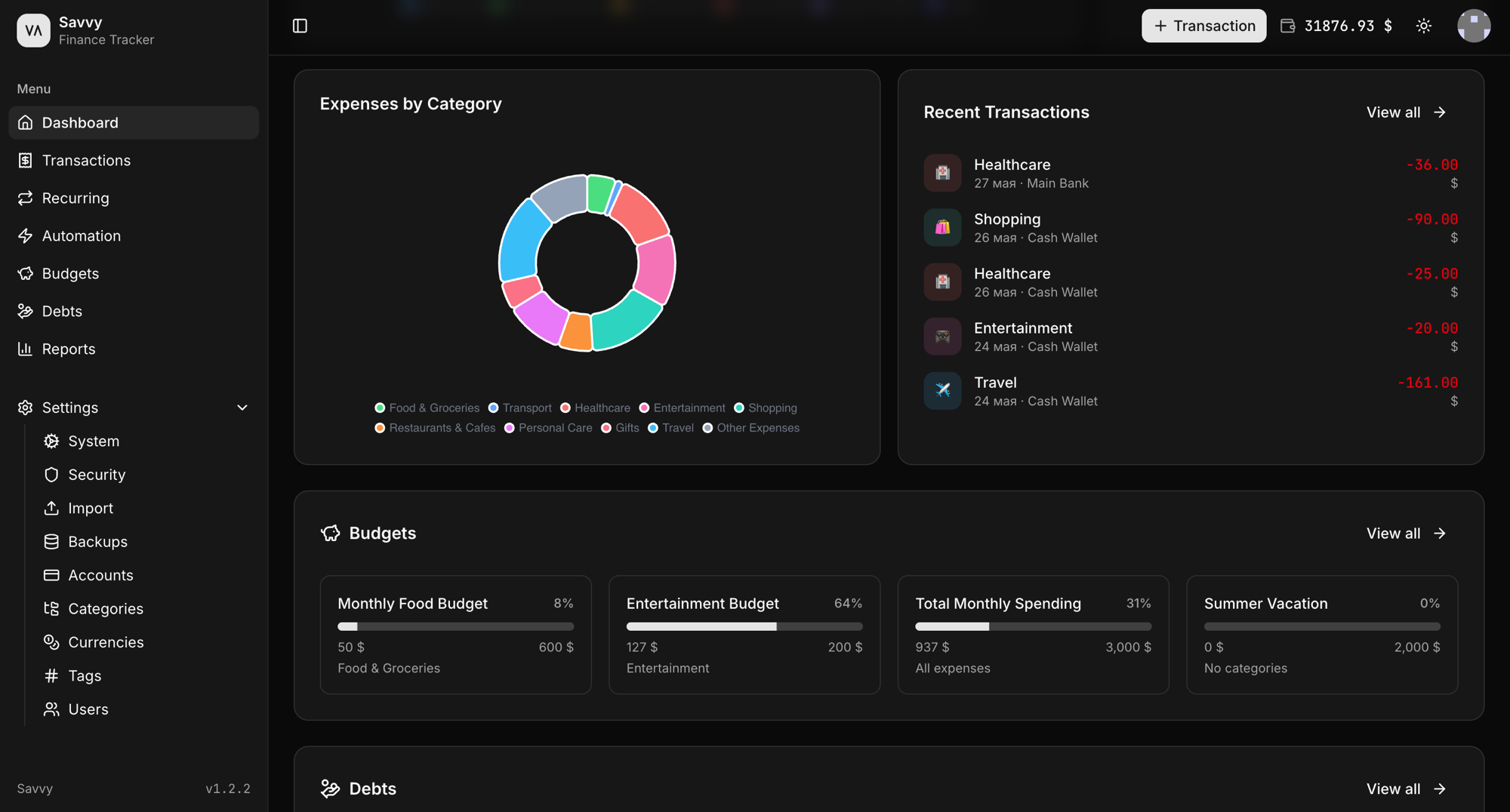
Task: Click the Entertainment transaction gamepad icon
Action: click(x=942, y=337)
